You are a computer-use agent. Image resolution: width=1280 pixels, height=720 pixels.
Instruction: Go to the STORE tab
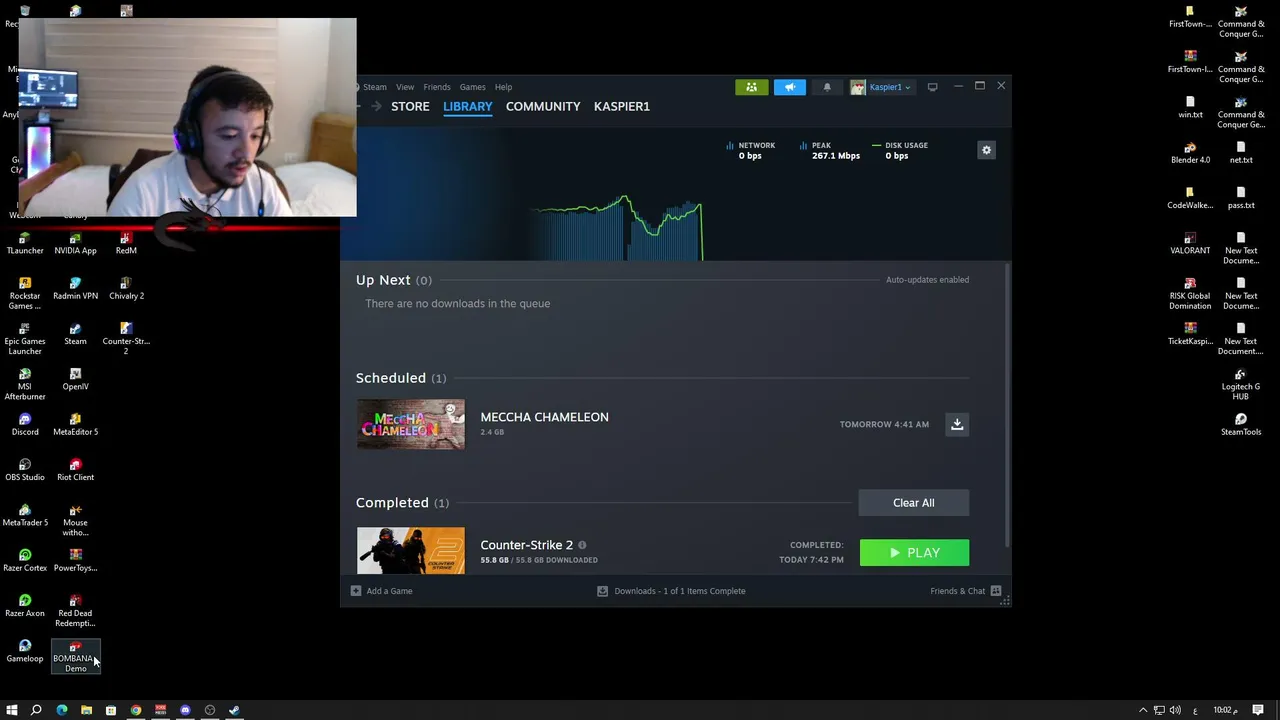point(410,106)
